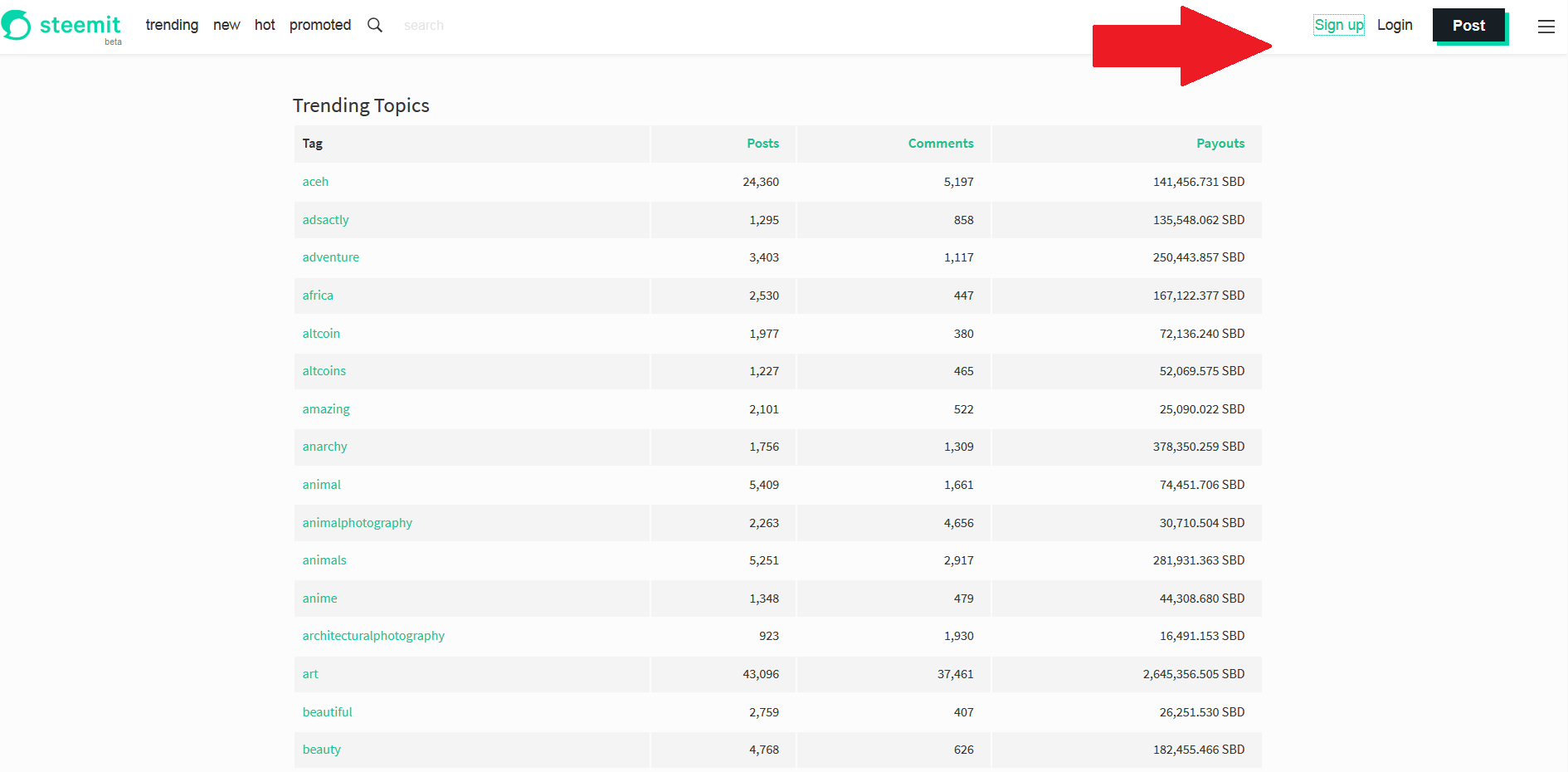This screenshot has height=772, width=1568.
Task: Select payout 25,090.022 SBD for amazing
Action: pyautogui.click(x=1202, y=409)
